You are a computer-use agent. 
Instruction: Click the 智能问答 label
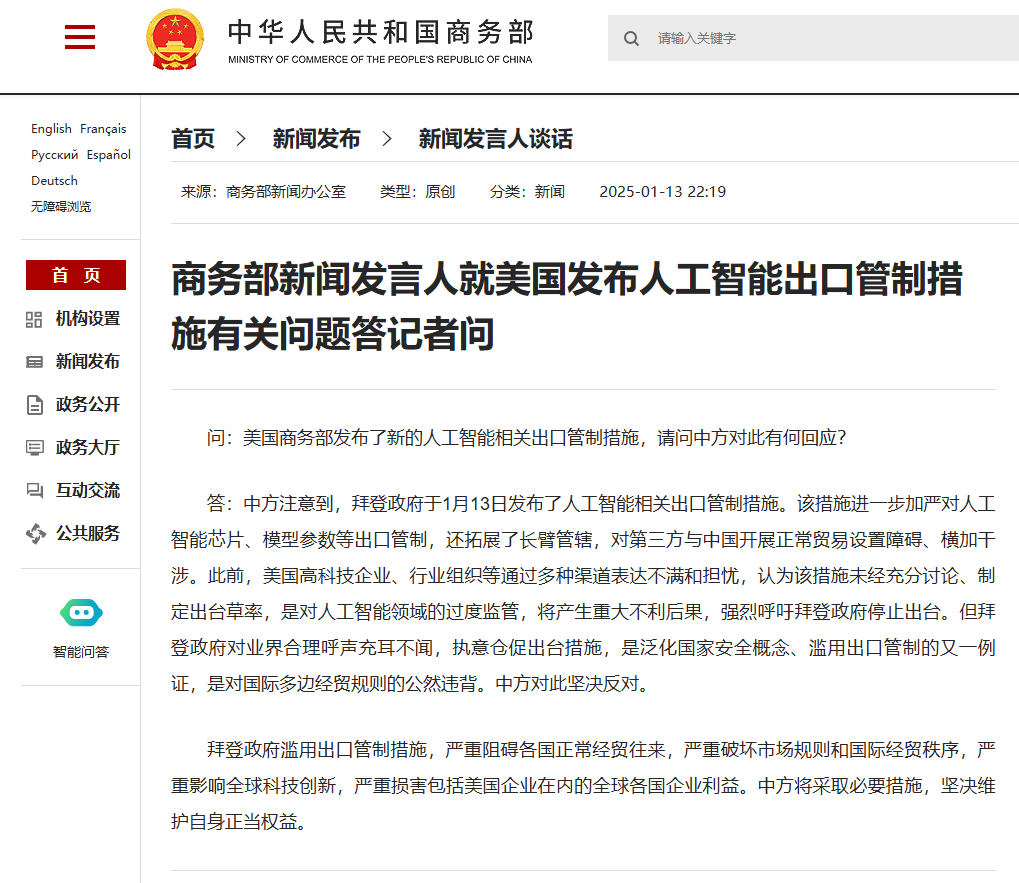click(81, 652)
